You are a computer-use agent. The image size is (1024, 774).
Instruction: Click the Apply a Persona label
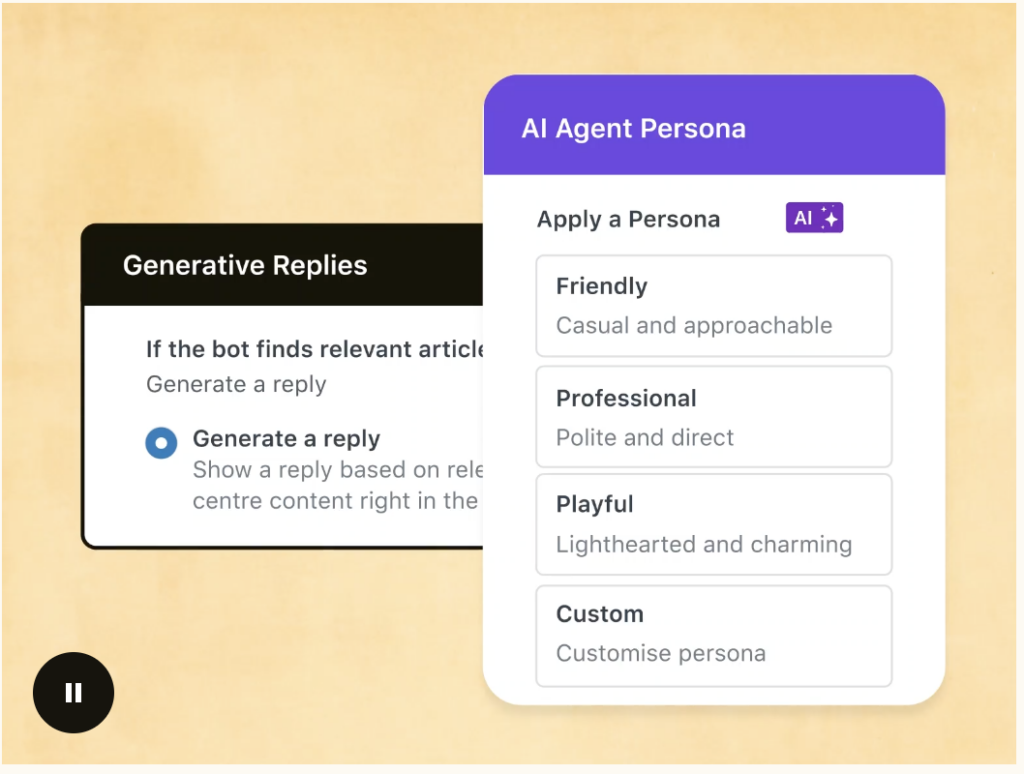pos(628,219)
